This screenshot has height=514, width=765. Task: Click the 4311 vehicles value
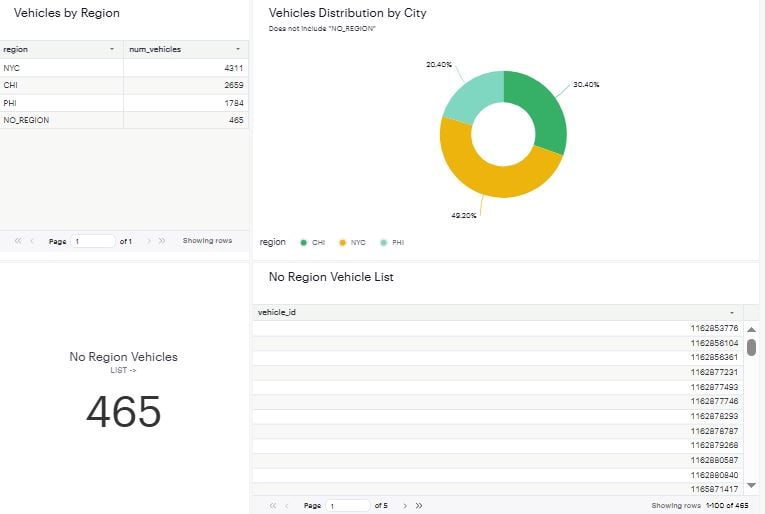pyautogui.click(x=234, y=68)
